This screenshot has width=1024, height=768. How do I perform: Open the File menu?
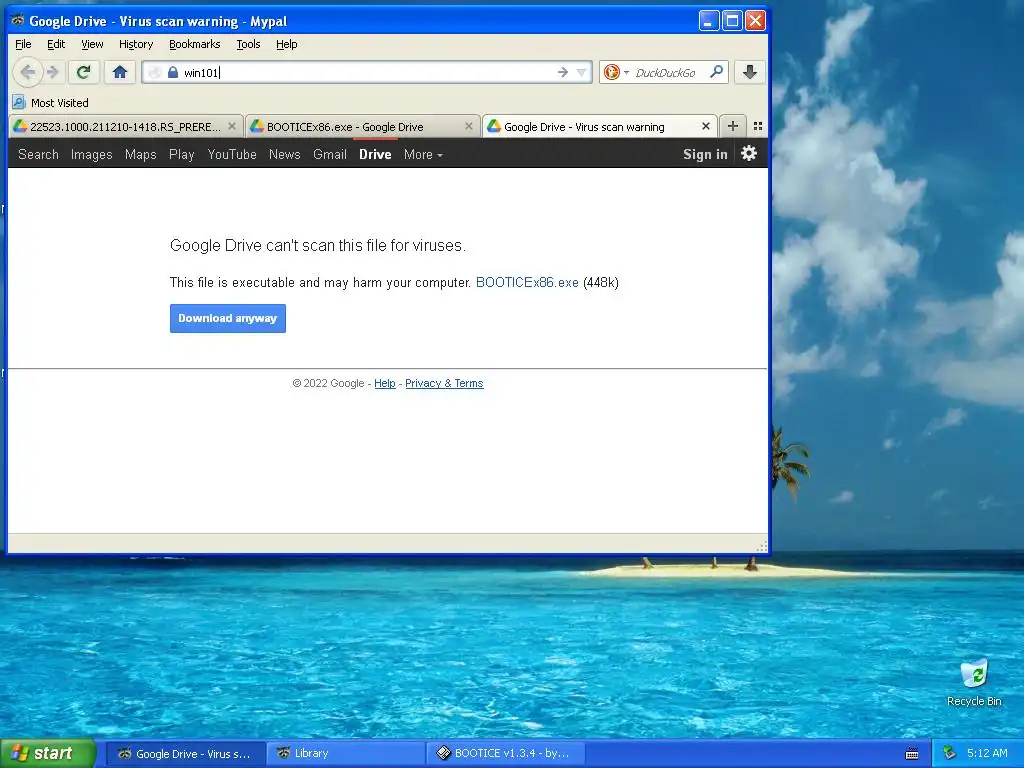click(23, 44)
